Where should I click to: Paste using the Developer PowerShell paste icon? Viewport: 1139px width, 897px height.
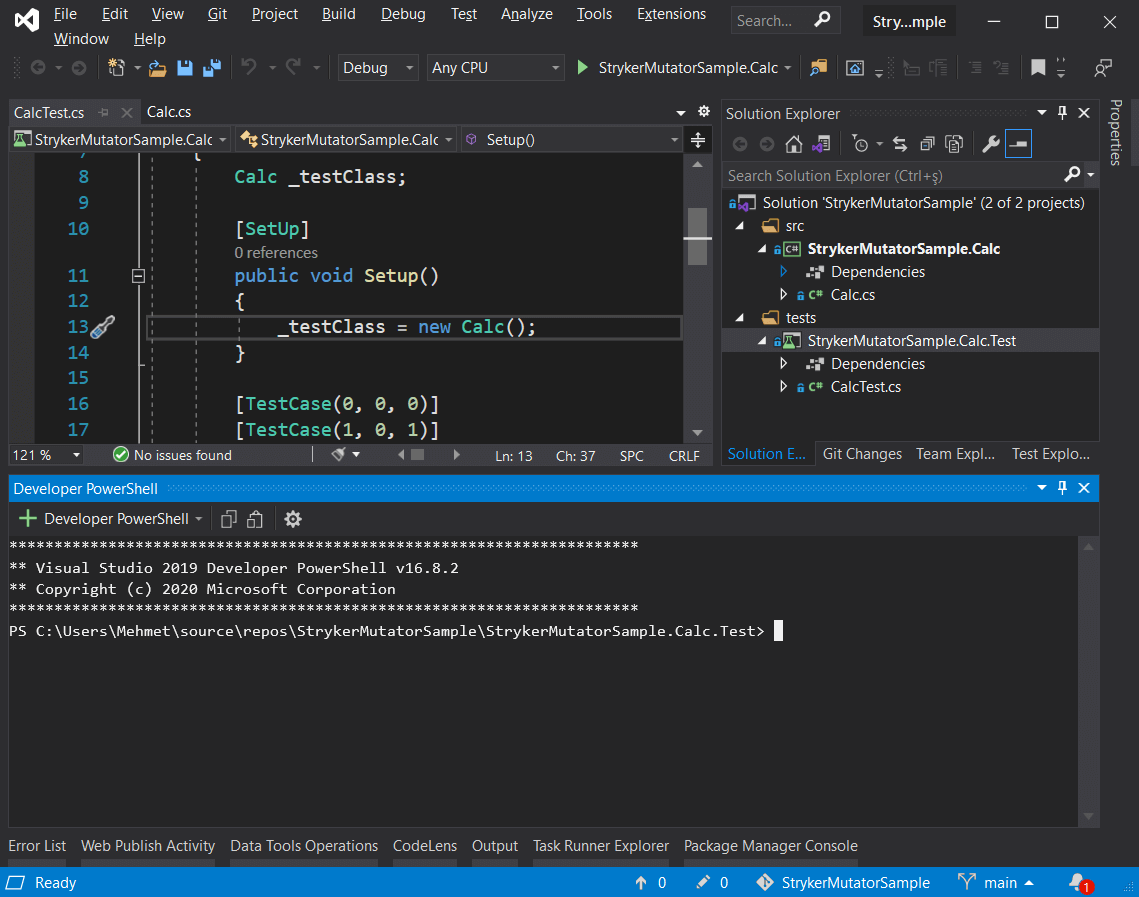coord(255,519)
